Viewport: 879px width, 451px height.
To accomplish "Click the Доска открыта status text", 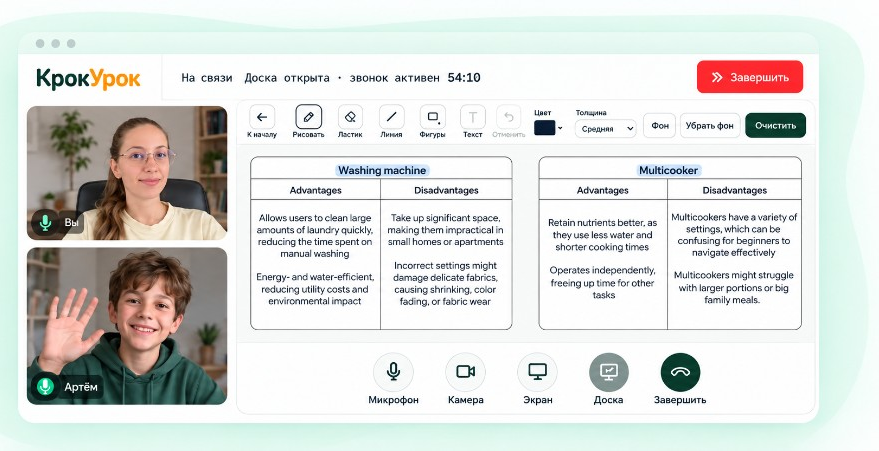I will click(x=287, y=78).
